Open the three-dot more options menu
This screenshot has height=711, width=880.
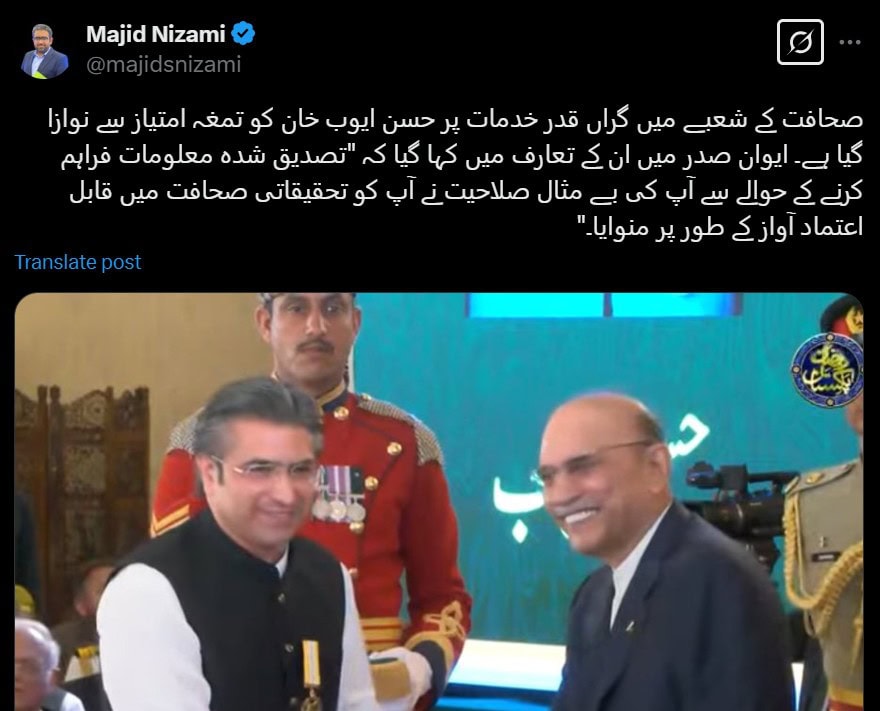(850, 42)
